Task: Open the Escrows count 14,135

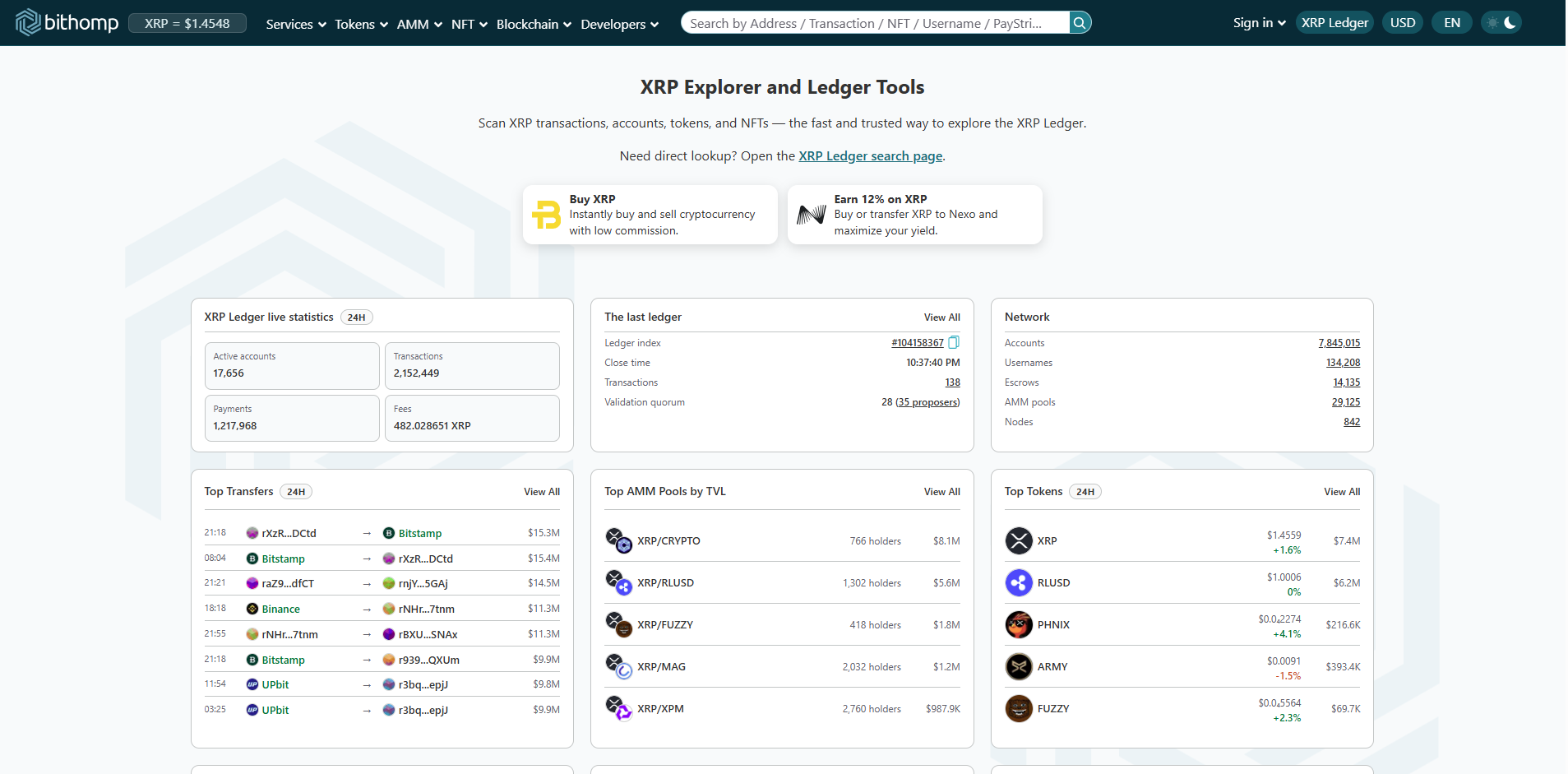Action: [x=1347, y=382]
